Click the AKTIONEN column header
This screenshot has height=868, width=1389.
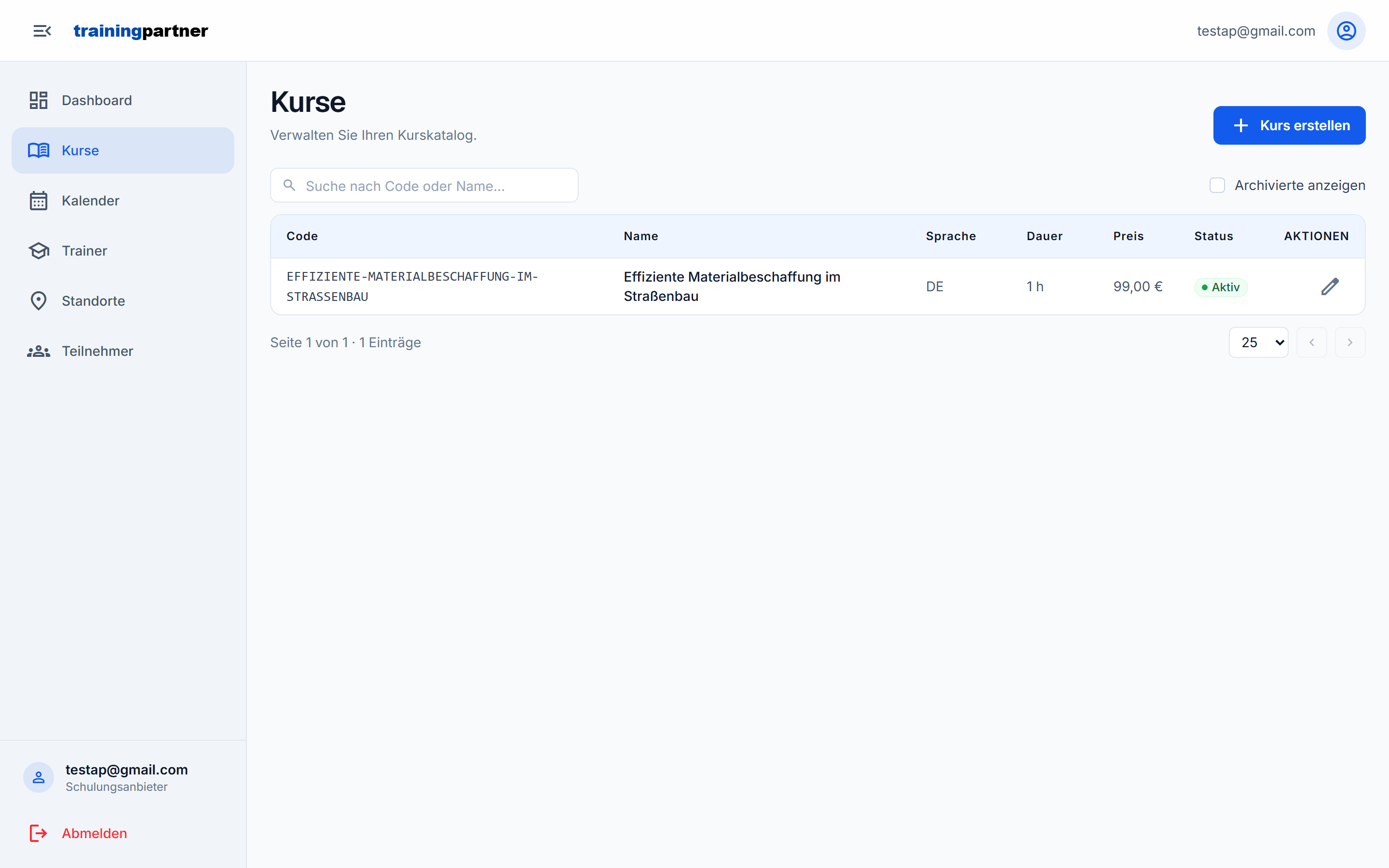[x=1316, y=236]
